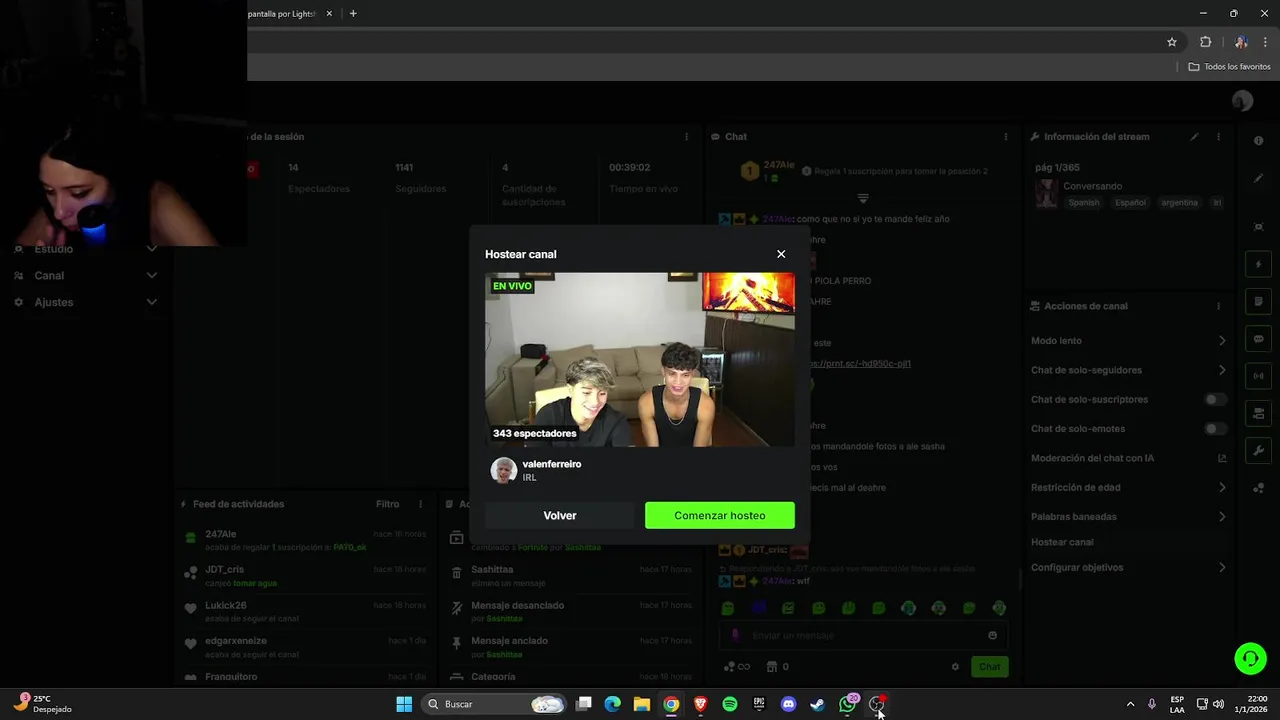Click the wrench sidebar icon

point(1258,451)
